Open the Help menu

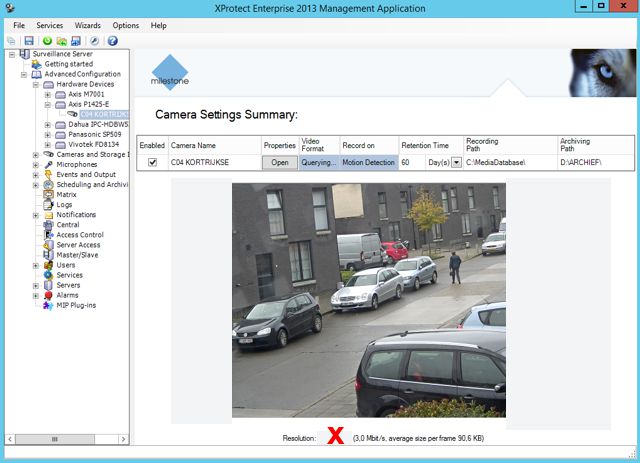click(x=158, y=25)
